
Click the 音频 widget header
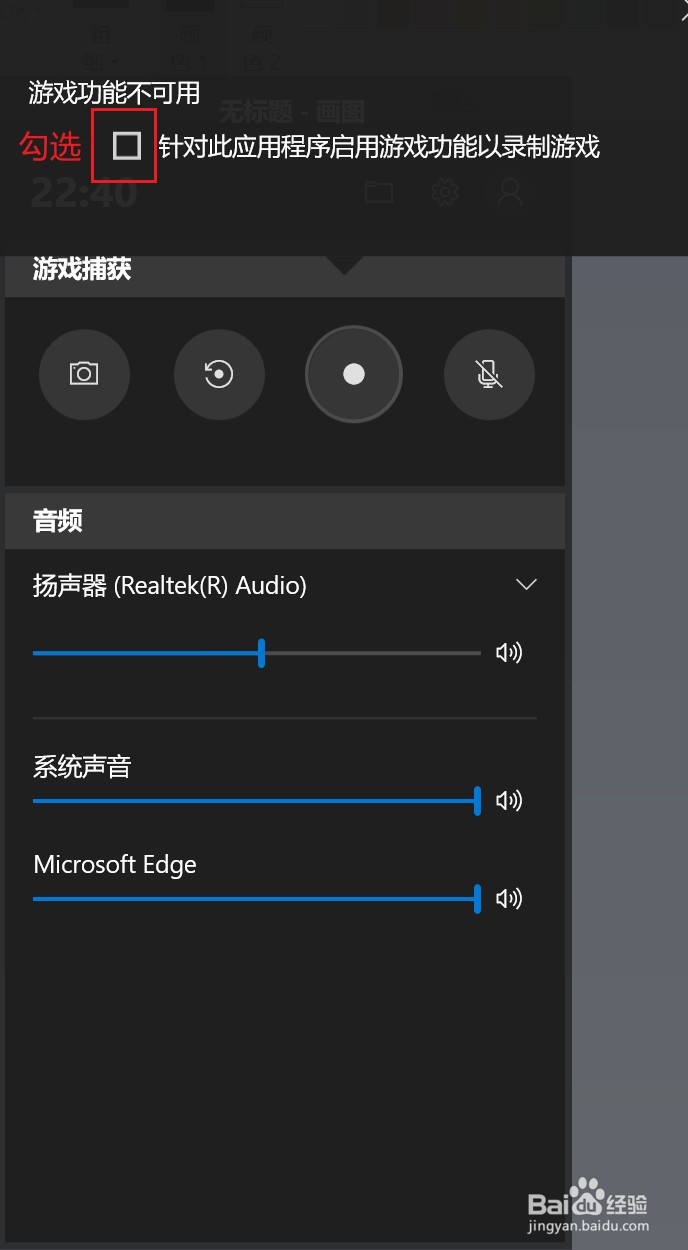coord(58,521)
